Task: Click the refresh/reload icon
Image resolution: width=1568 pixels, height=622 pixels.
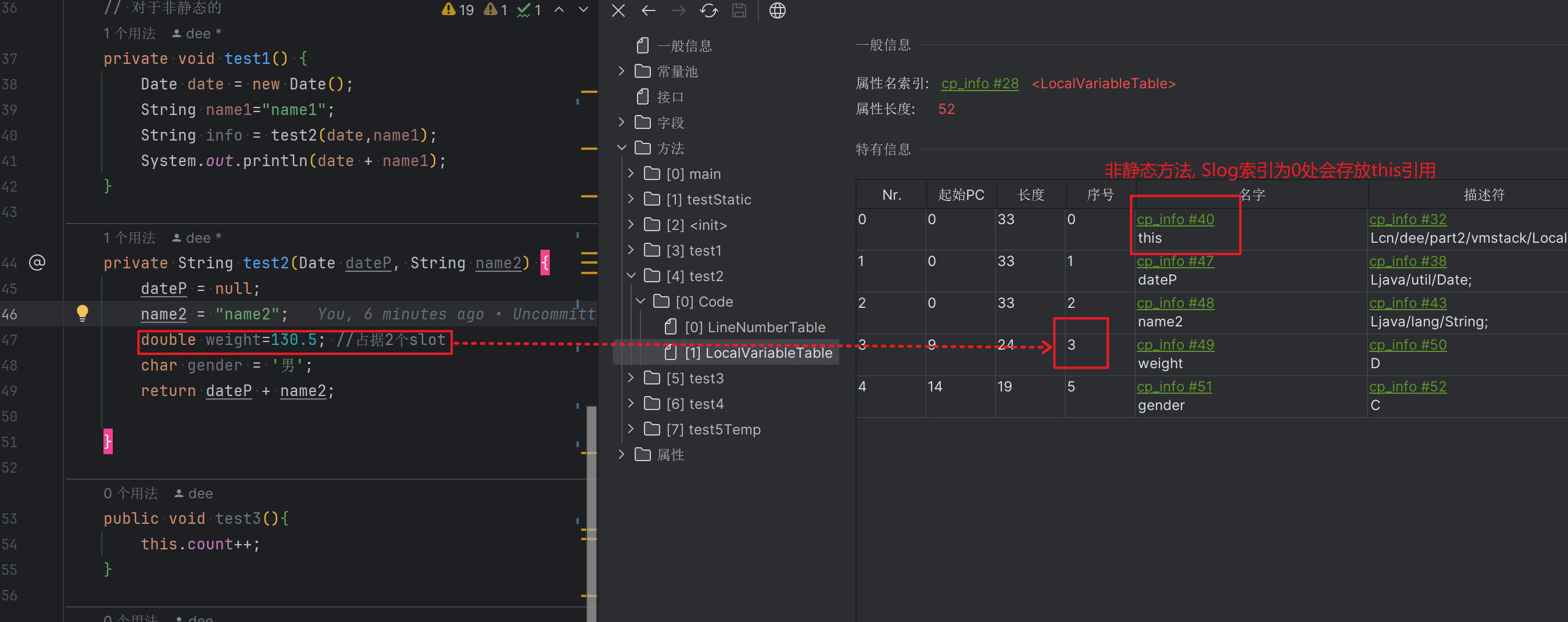Action: click(708, 10)
